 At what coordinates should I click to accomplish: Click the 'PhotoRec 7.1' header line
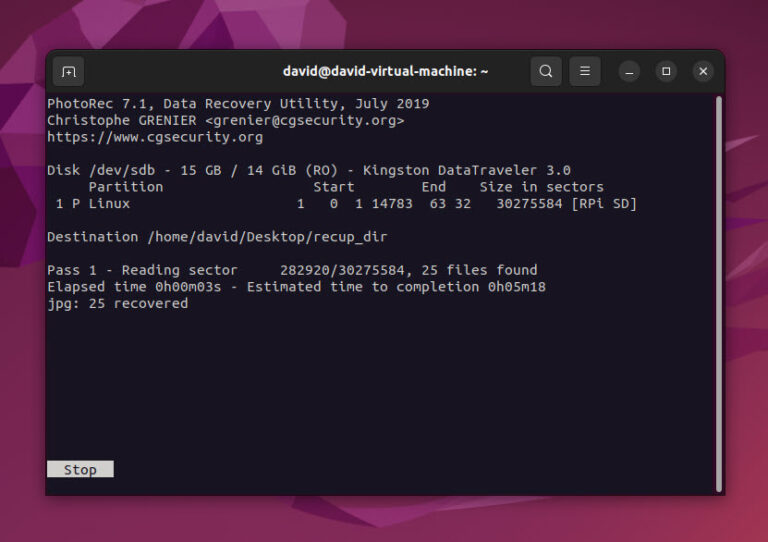tap(238, 104)
